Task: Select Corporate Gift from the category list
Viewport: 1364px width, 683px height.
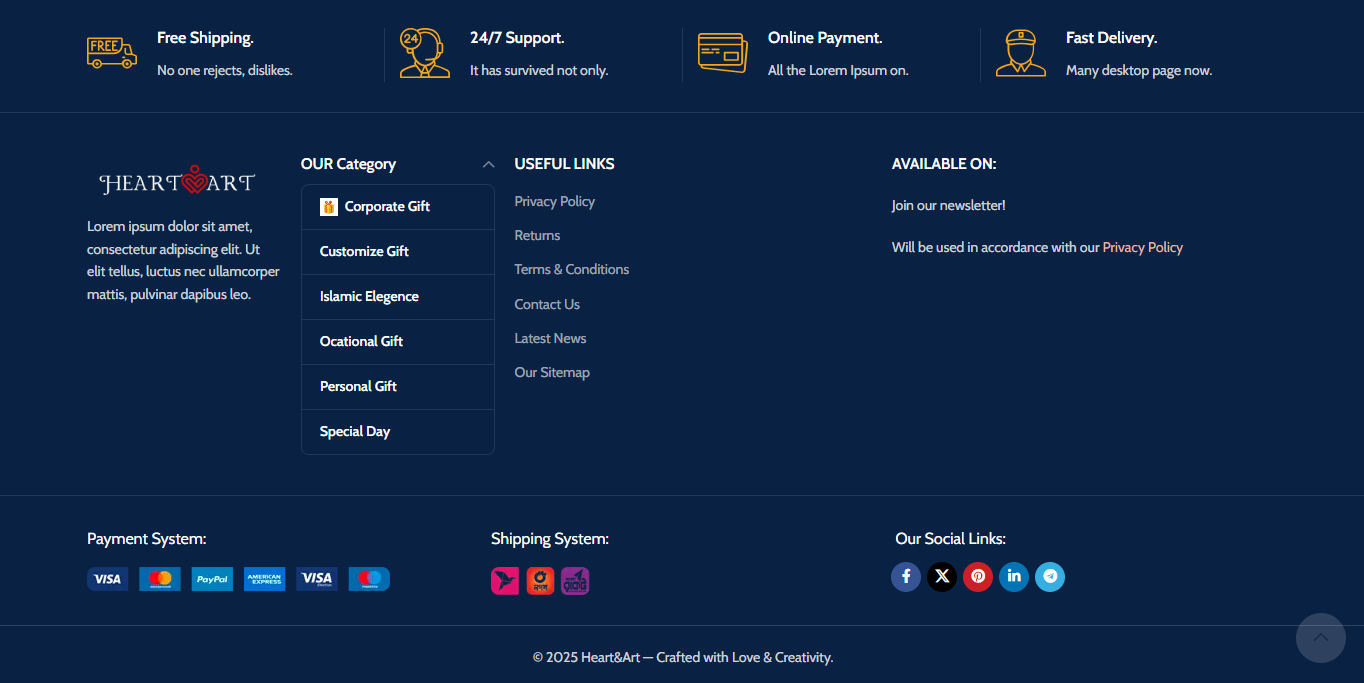Action: pos(387,207)
